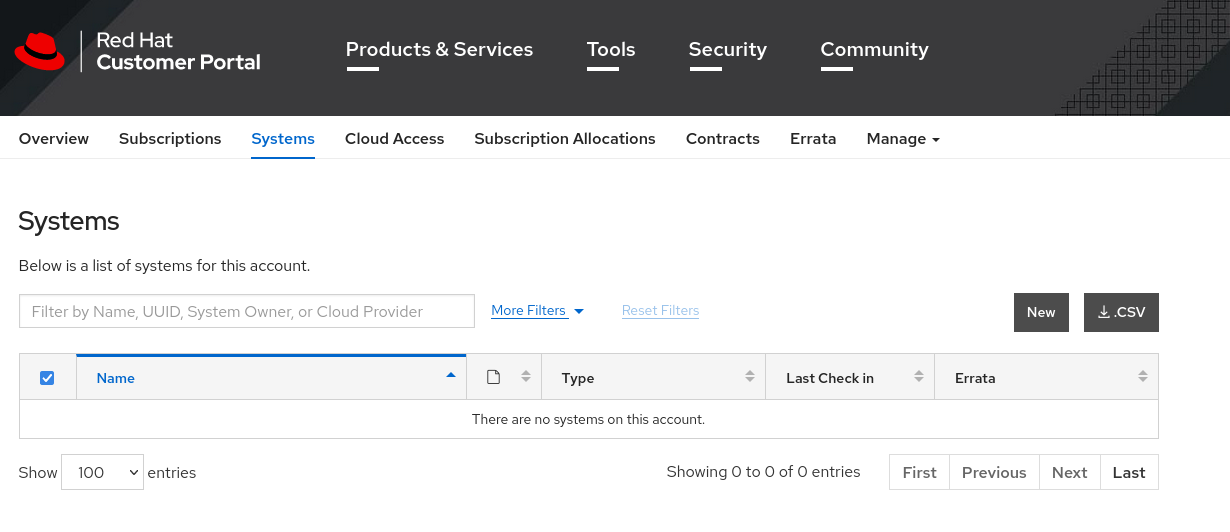Download the systems list as .CSV
Image resolution: width=1230 pixels, height=532 pixels.
click(x=1120, y=312)
